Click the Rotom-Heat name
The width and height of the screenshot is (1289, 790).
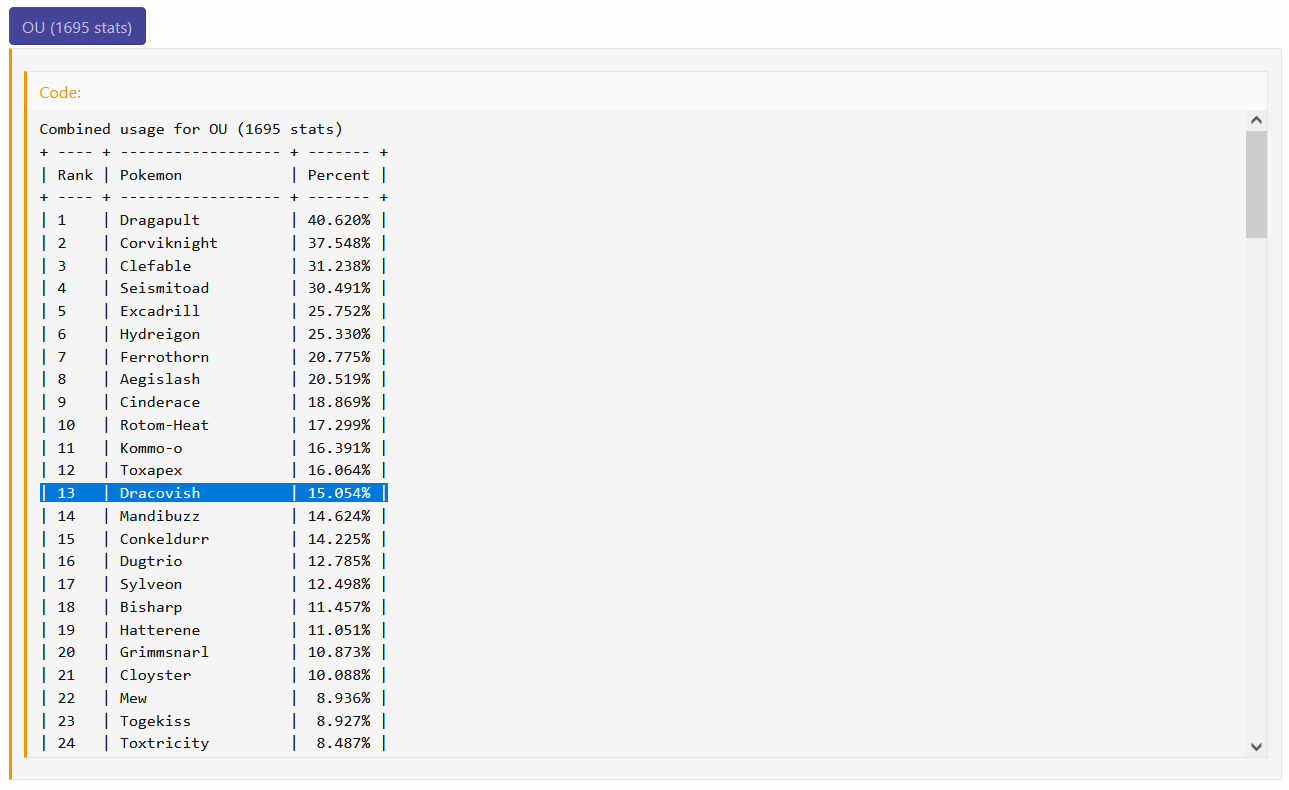(x=164, y=425)
